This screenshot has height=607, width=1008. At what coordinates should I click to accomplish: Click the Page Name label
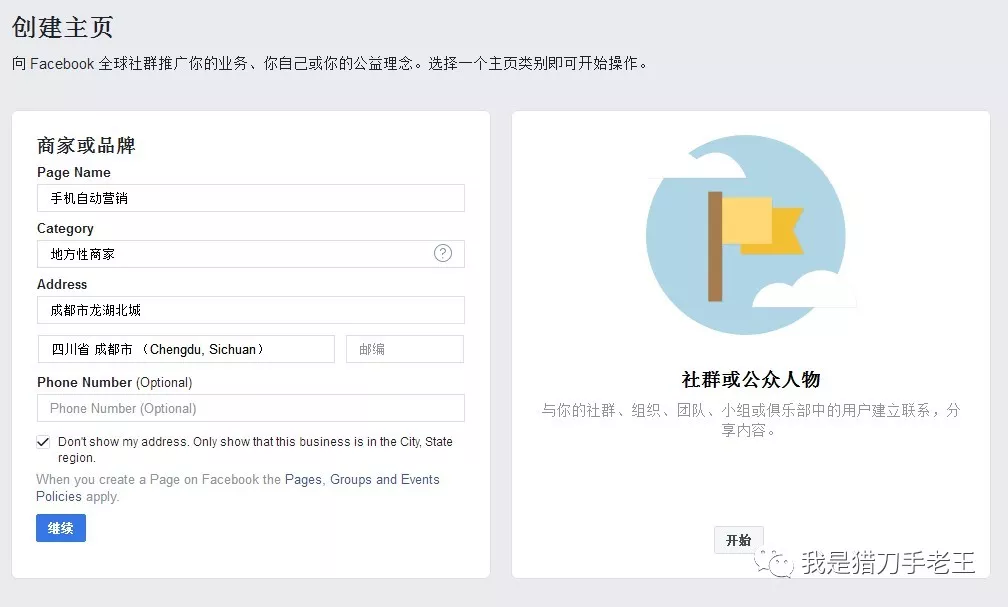[x=74, y=172]
